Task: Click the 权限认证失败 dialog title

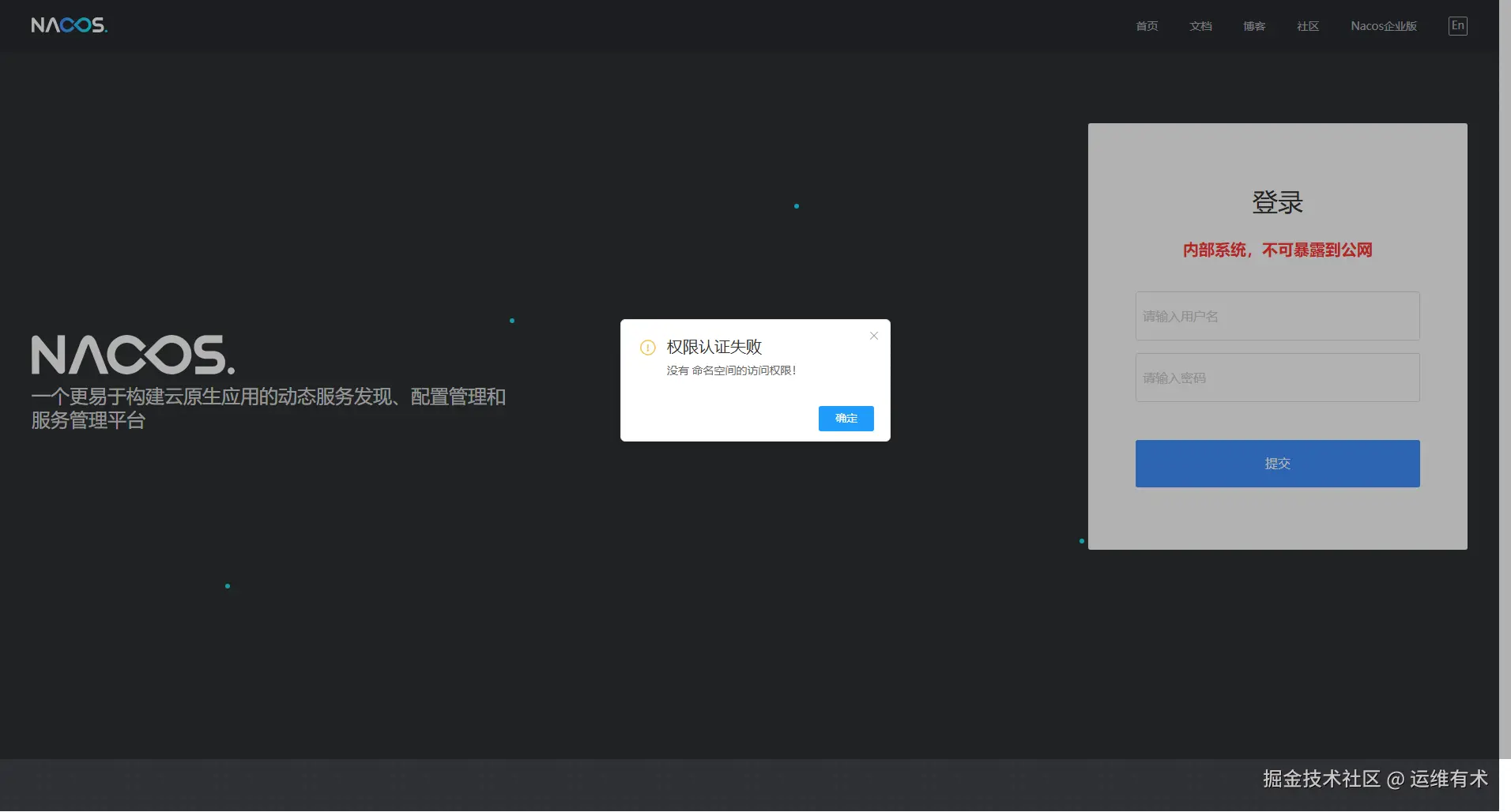Action: click(713, 346)
